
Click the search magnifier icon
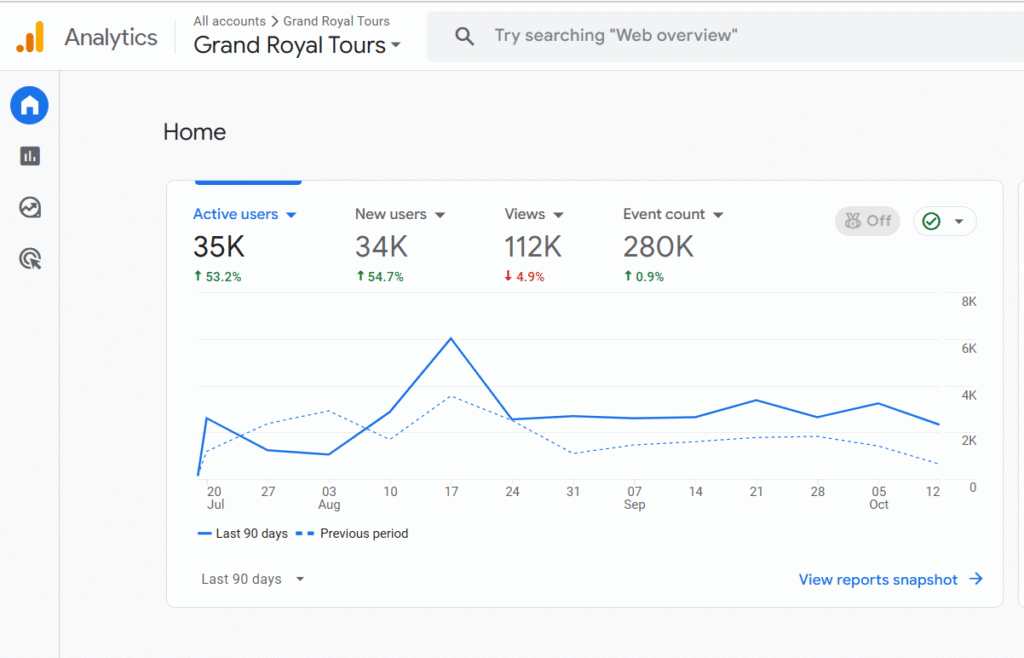pyautogui.click(x=464, y=37)
